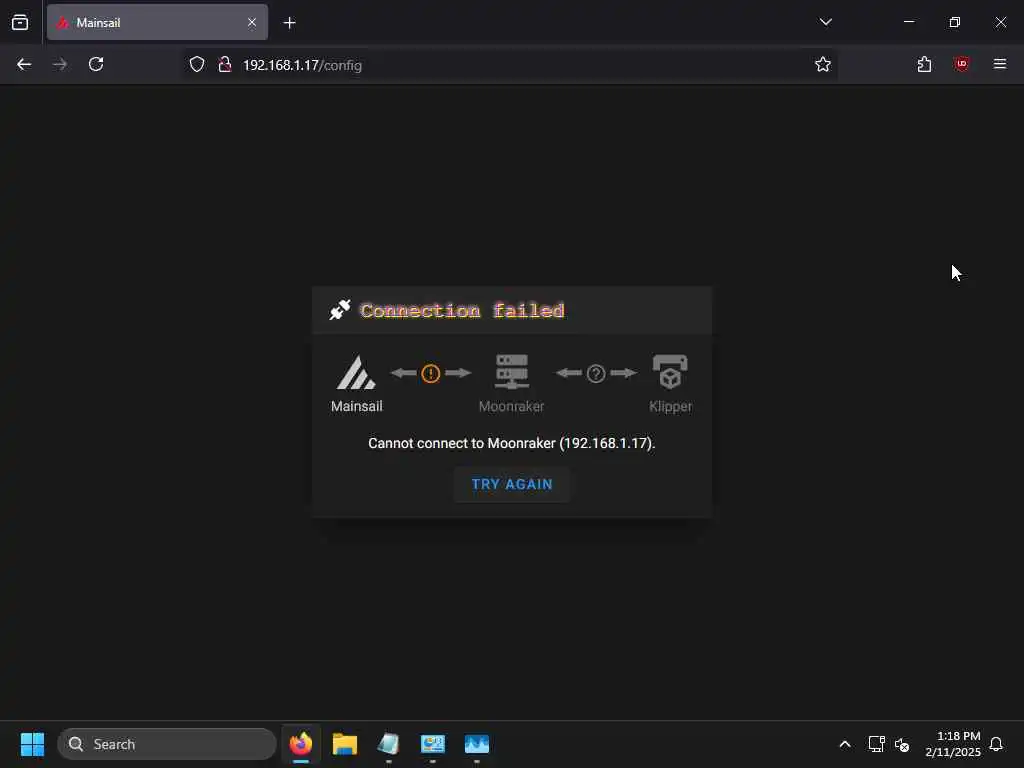This screenshot has width=1024, height=768.
Task: Click the insecure connection padlock icon
Action: pos(225,64)
